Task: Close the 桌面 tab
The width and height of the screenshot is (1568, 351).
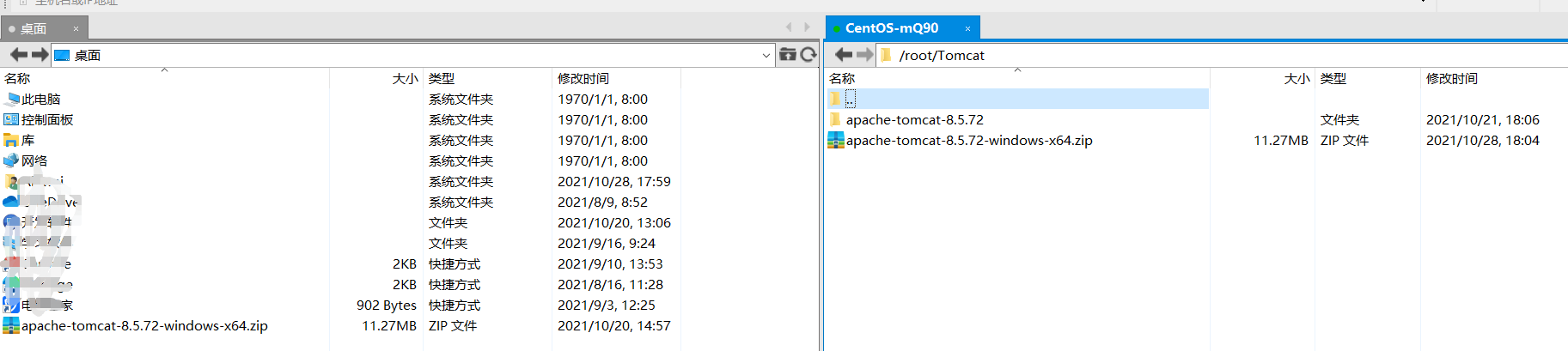Action: pyautogui.click(x=76, y=28)
